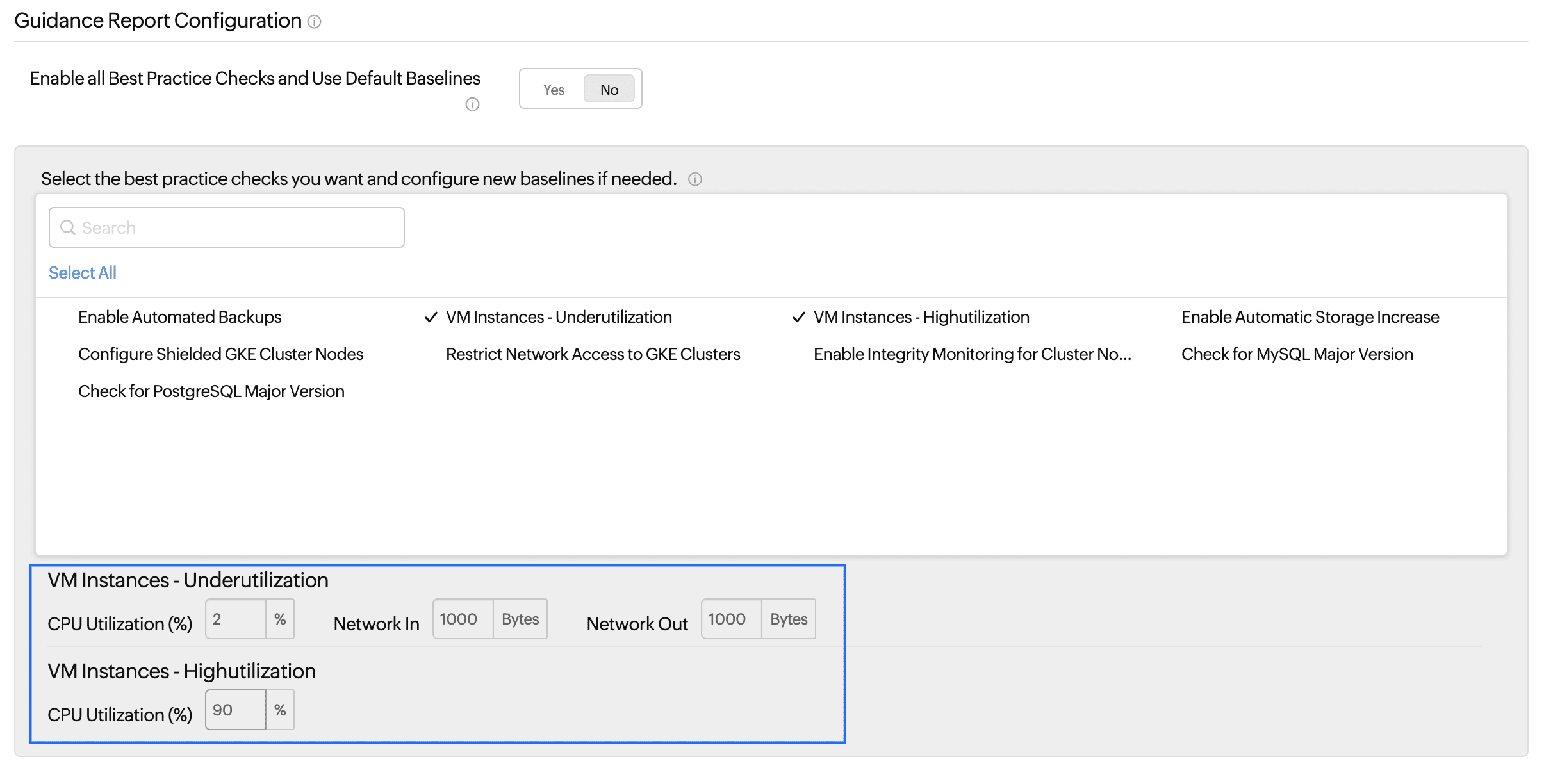
Task: Select Restrict Network Access to GKE Clusters
Action: [593, 354]
